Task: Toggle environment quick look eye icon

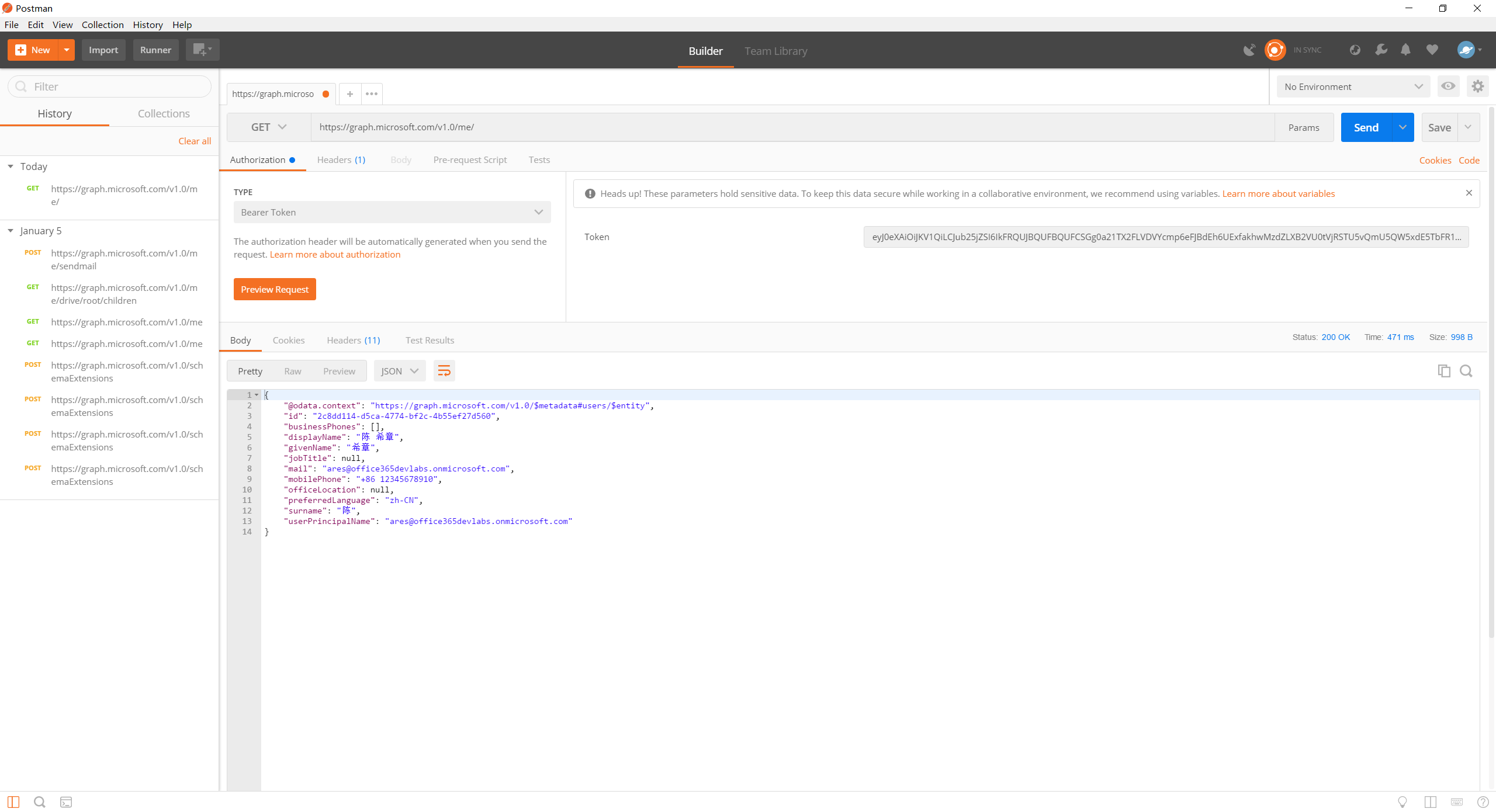Action: pyautogui.click(x=1448, y=86)
